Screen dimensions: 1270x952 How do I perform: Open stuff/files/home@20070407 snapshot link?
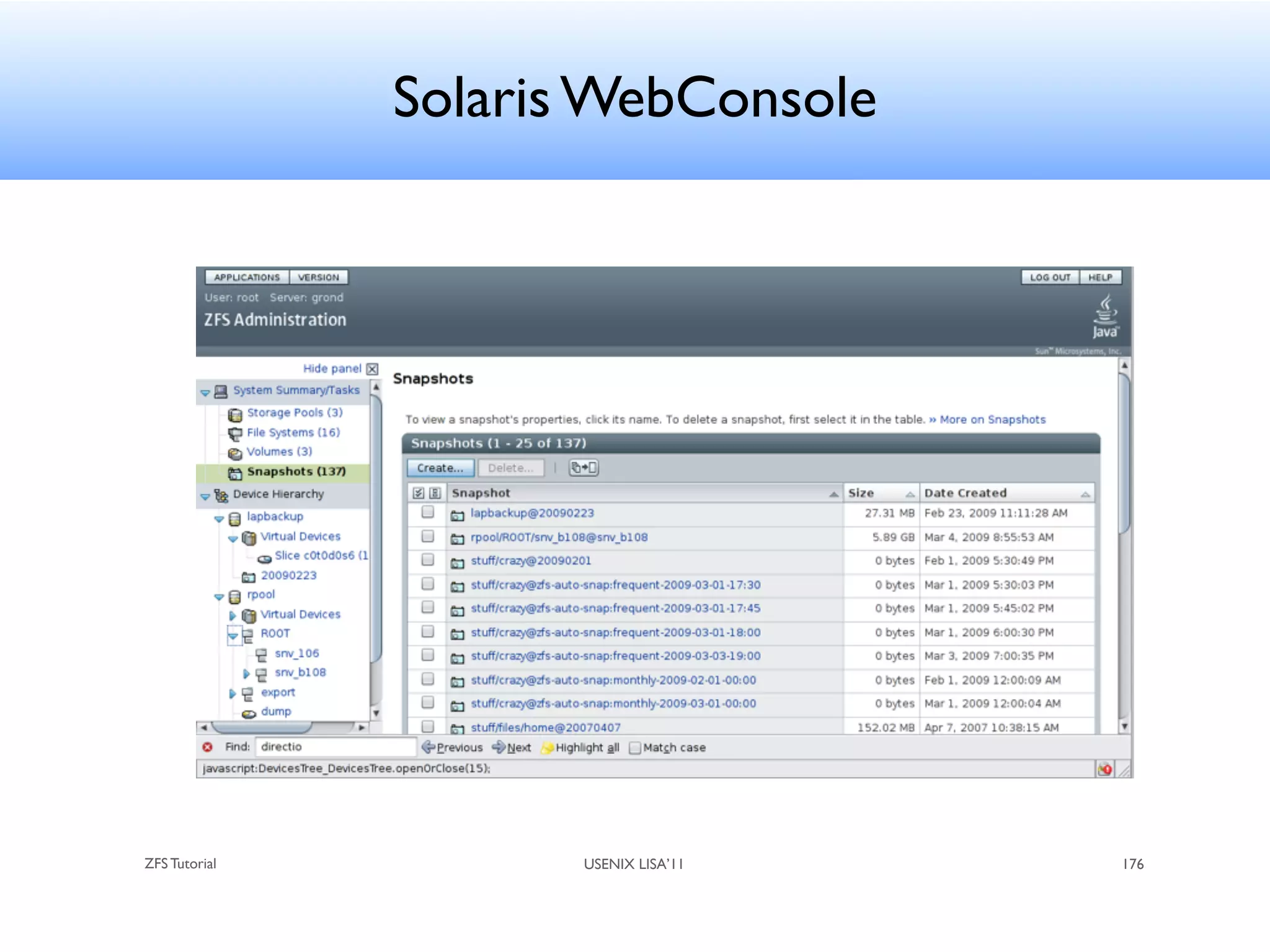546,728
